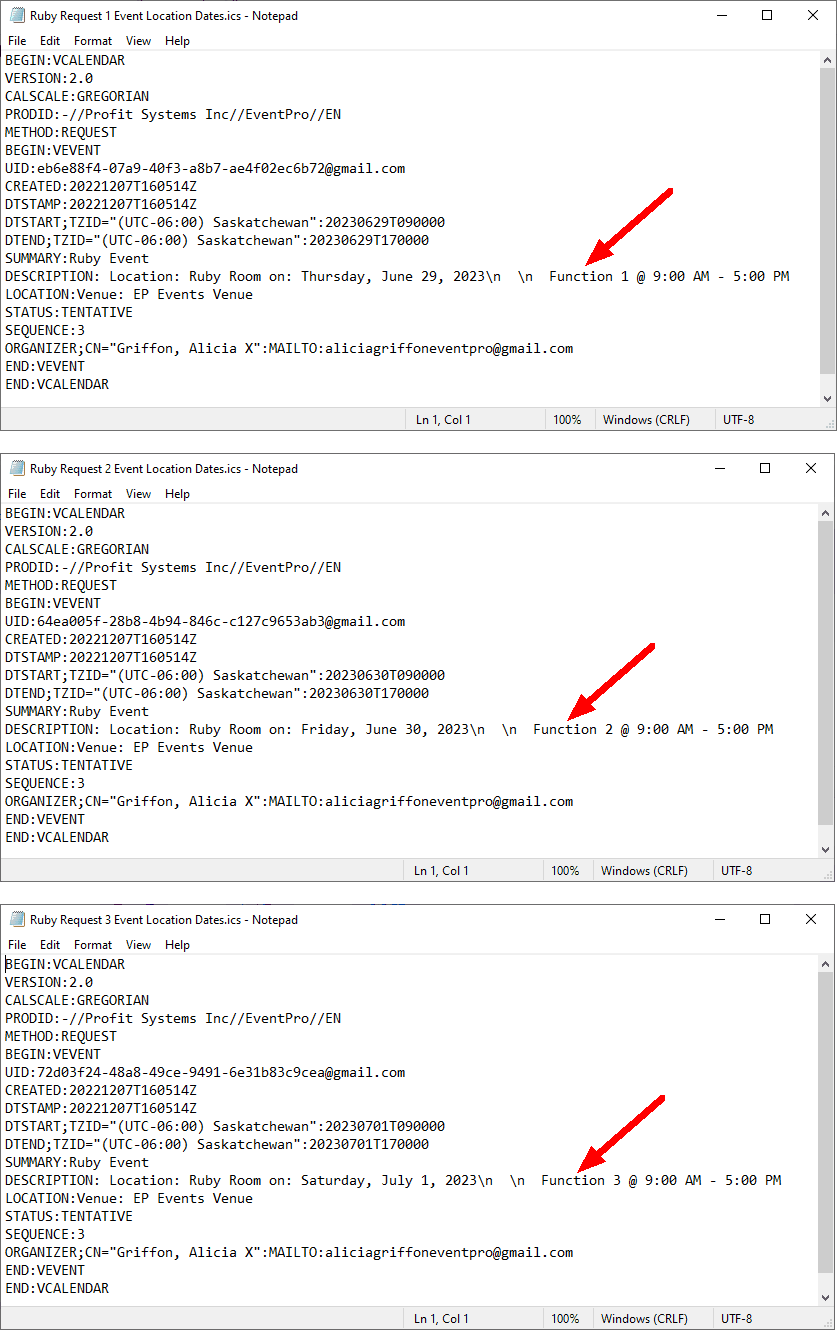
Task: Click DESCRIPTION line mentioning Saturday, July 1
Action: tap(393, 1181)
